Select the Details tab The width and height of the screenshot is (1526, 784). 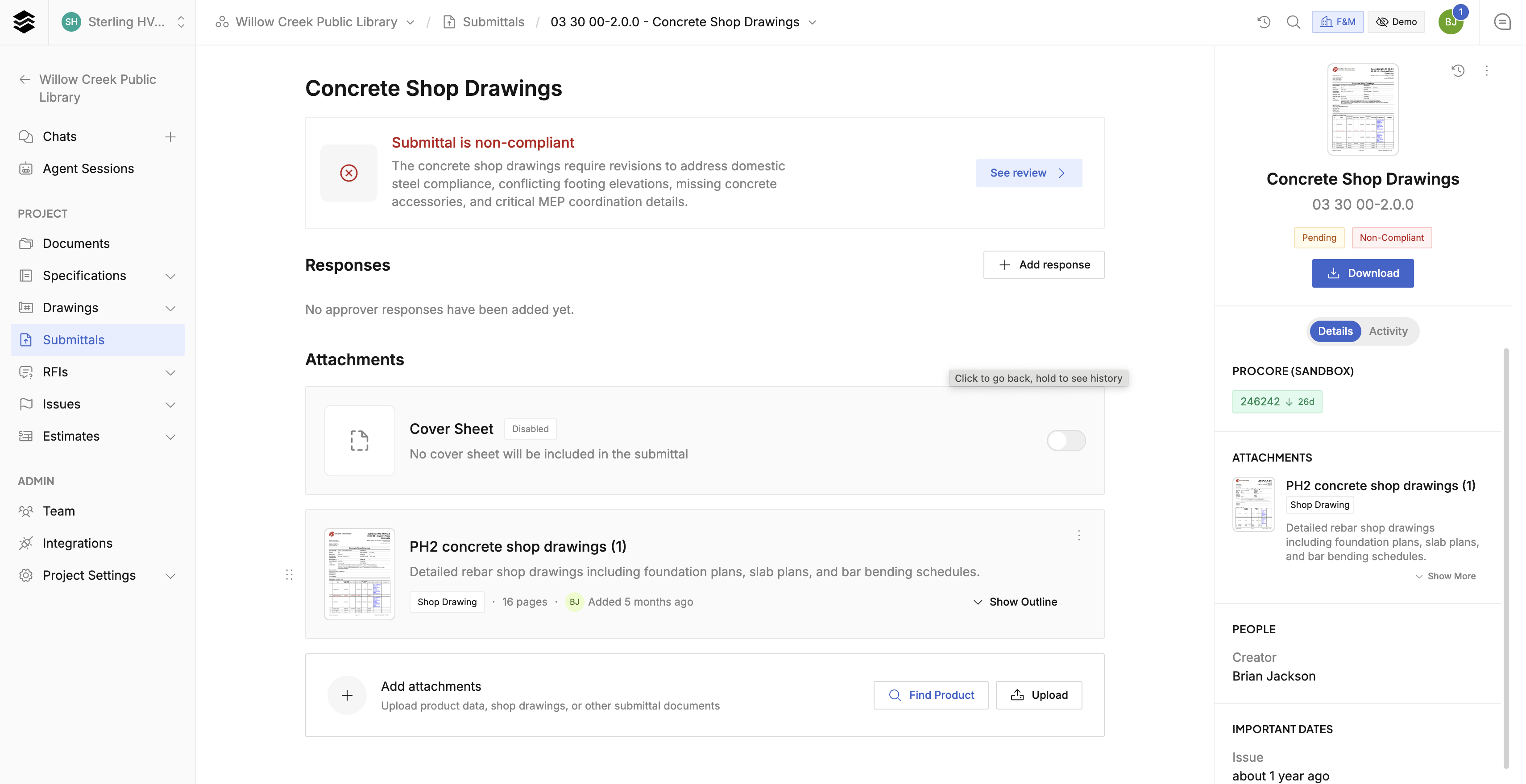(1335, 331)
